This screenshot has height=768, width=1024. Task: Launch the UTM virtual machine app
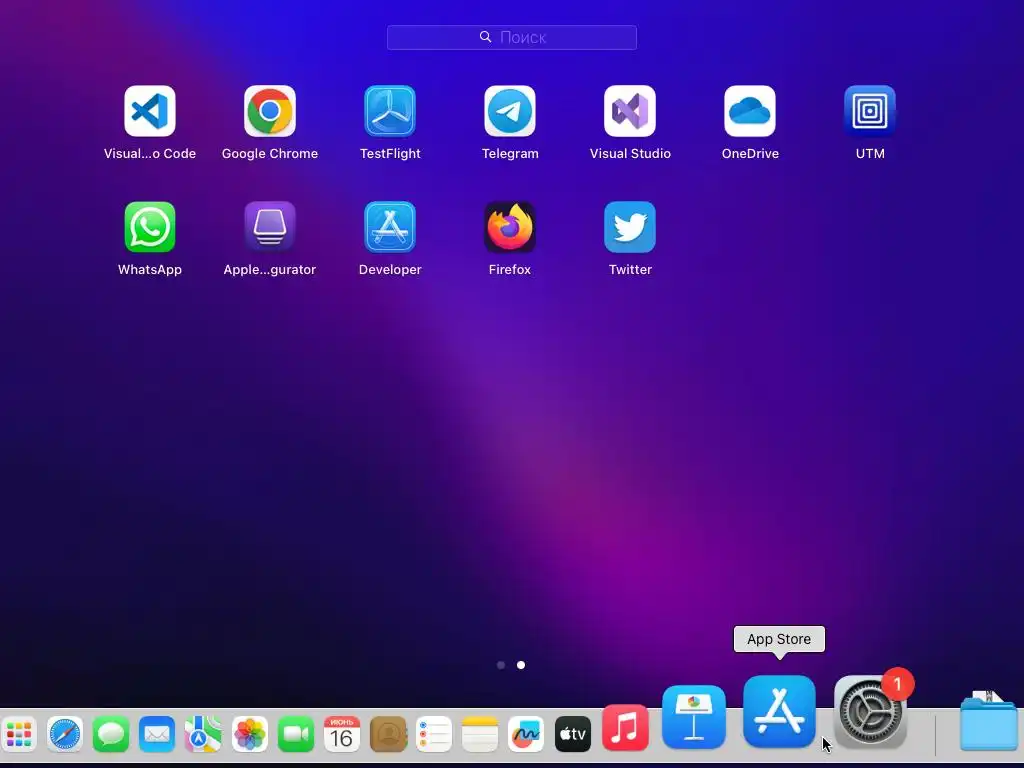click(x=870, y=111)
